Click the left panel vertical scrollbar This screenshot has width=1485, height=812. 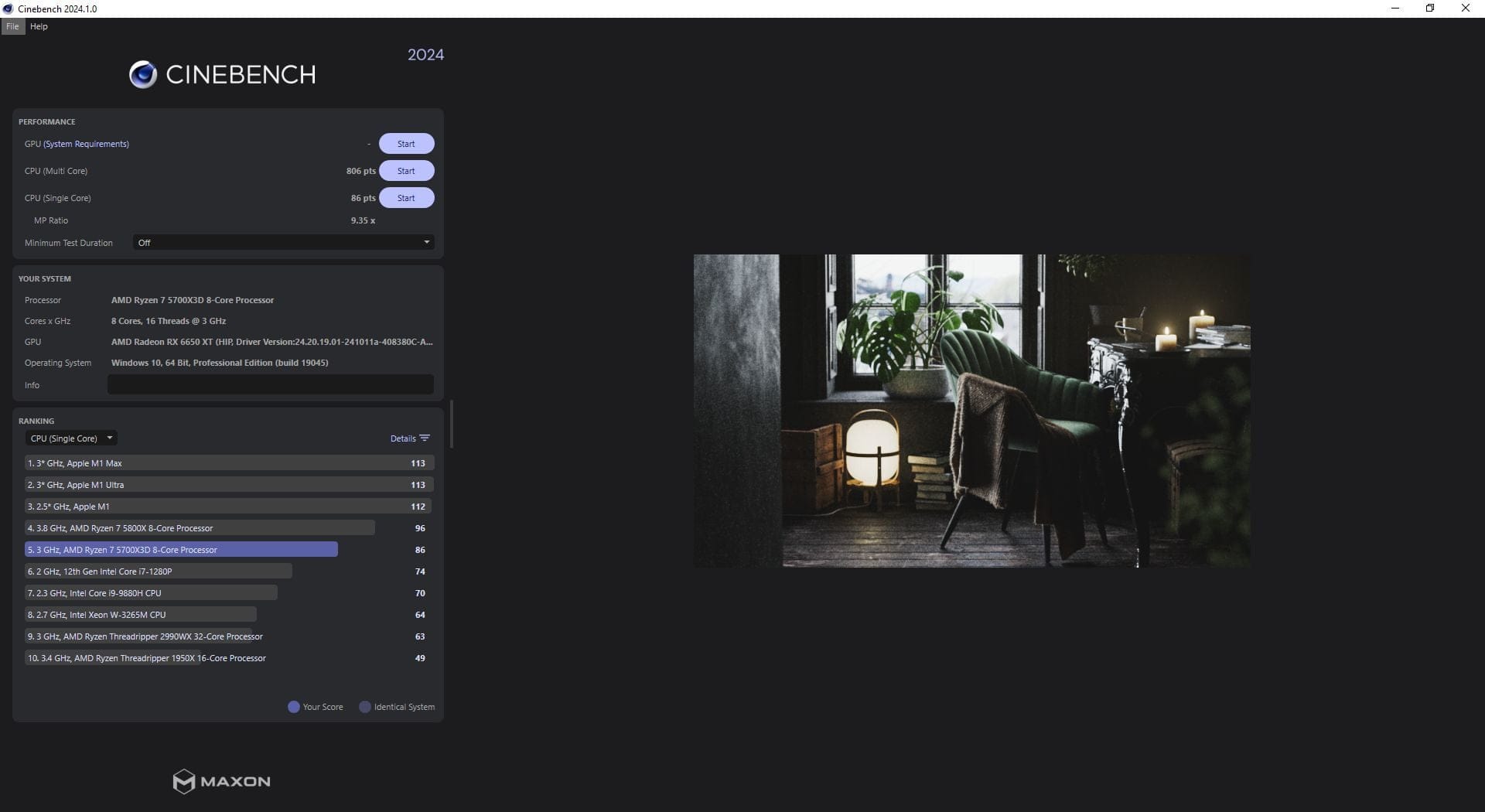451,424
